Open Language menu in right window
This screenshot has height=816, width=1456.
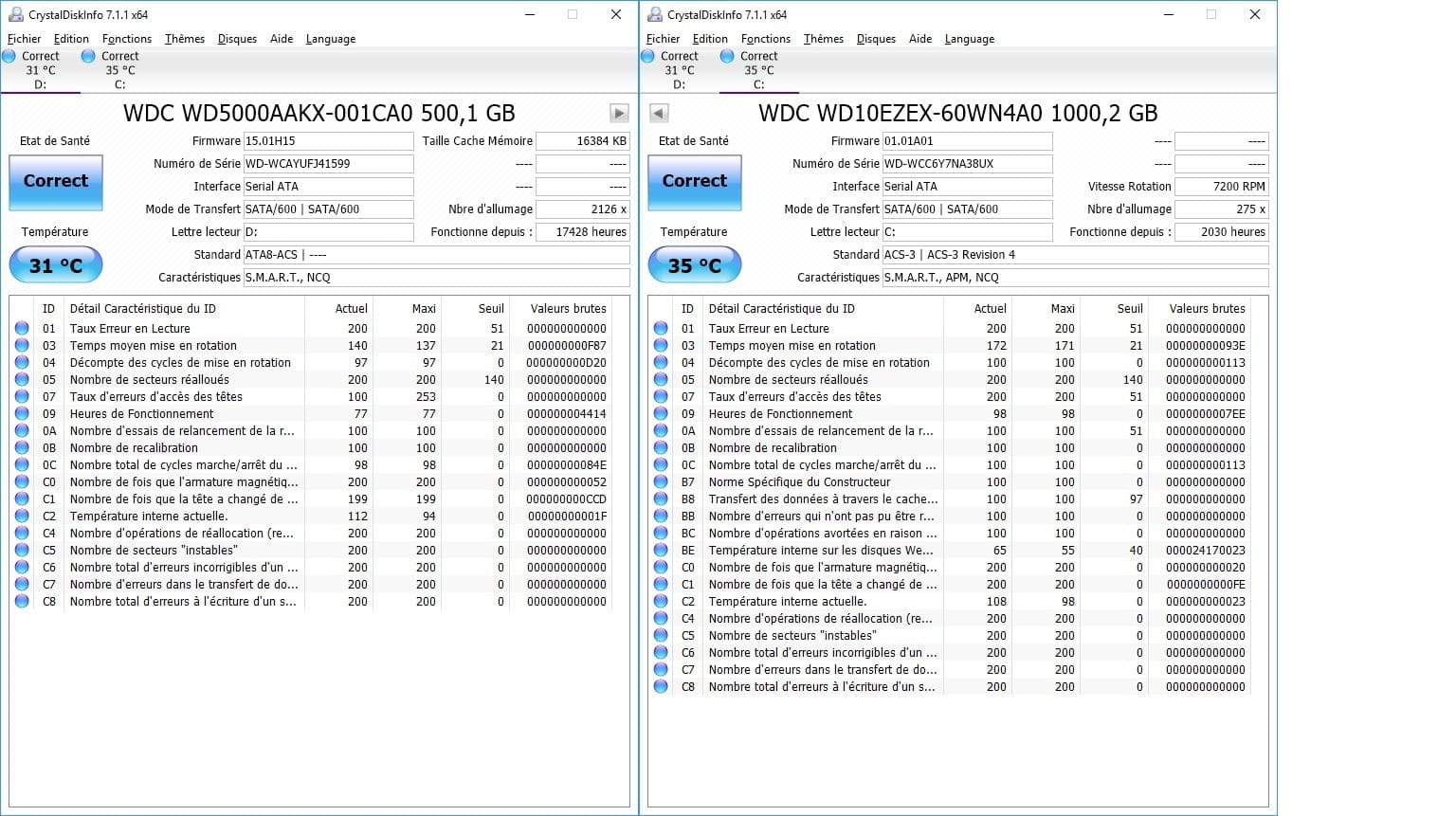(969, 39)
